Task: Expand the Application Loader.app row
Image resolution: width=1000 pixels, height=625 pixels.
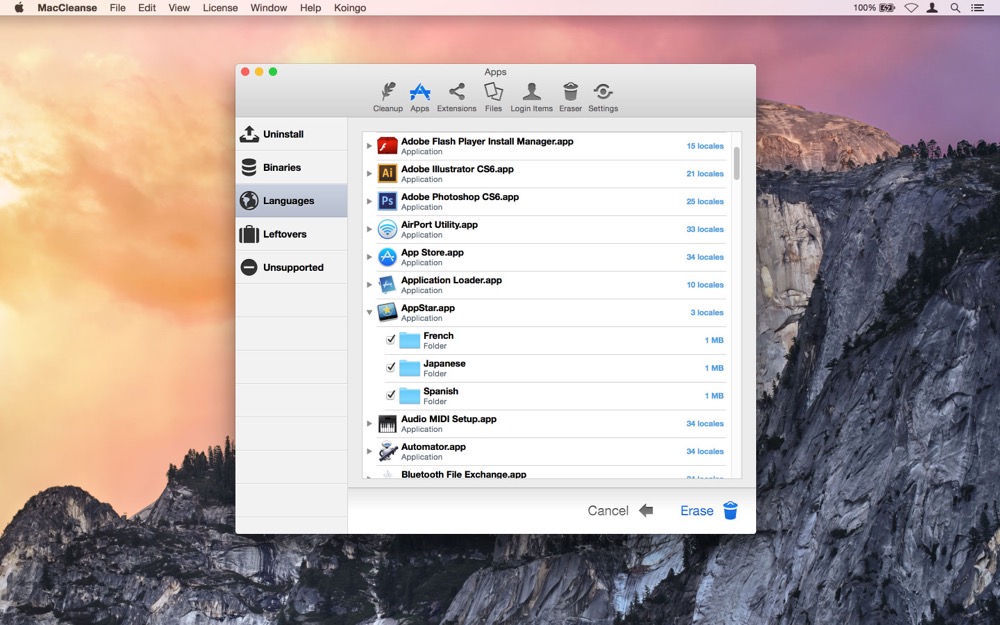Action: [x=369, y=284]
